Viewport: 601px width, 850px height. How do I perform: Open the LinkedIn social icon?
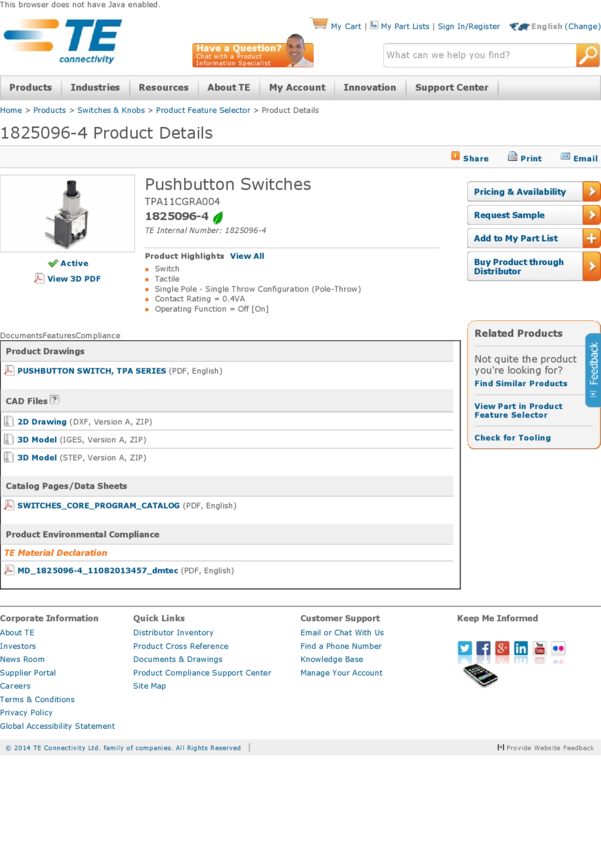point(521,648)
